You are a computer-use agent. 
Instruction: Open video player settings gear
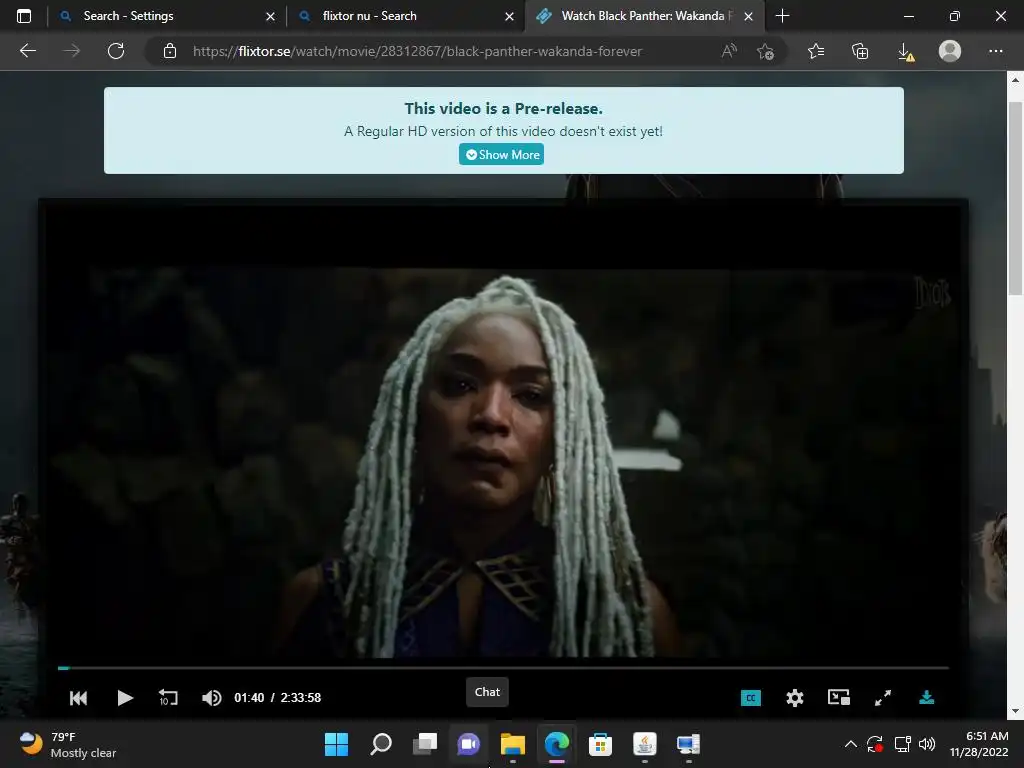pos(794,698)
